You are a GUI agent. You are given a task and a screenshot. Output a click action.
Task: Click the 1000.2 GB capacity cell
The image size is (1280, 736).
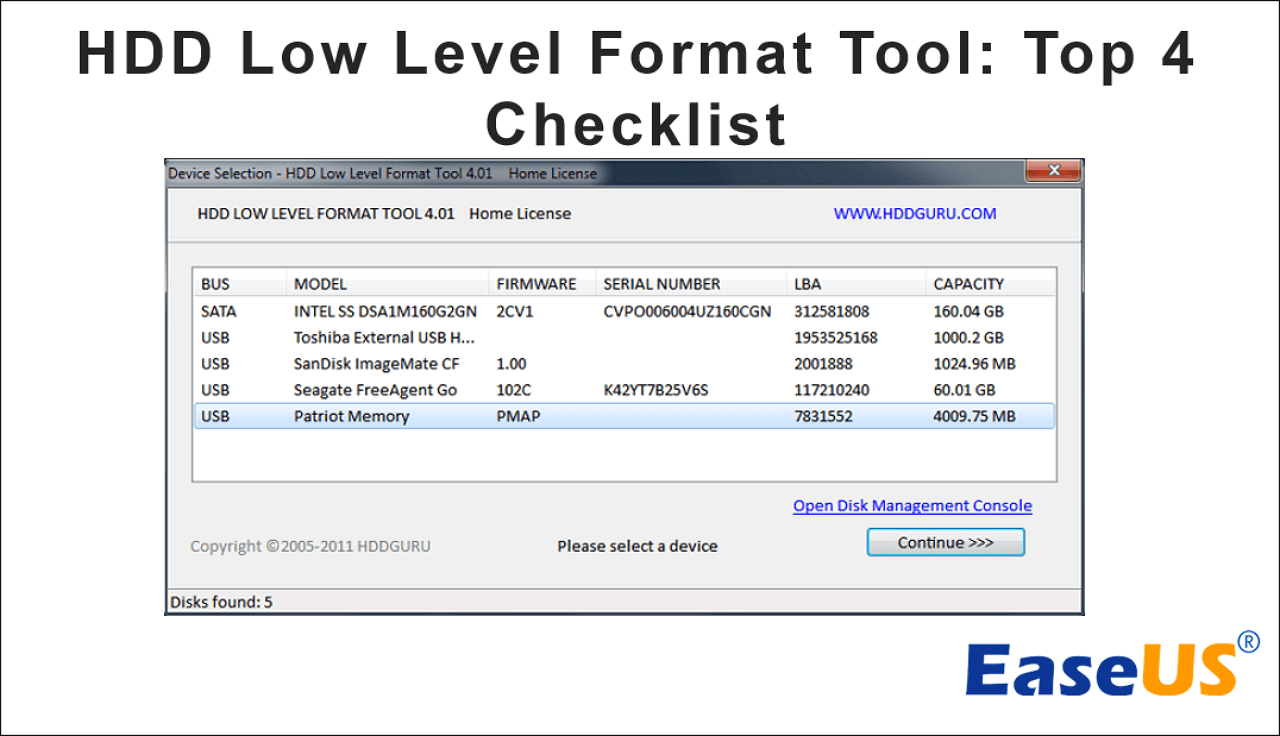968,338
